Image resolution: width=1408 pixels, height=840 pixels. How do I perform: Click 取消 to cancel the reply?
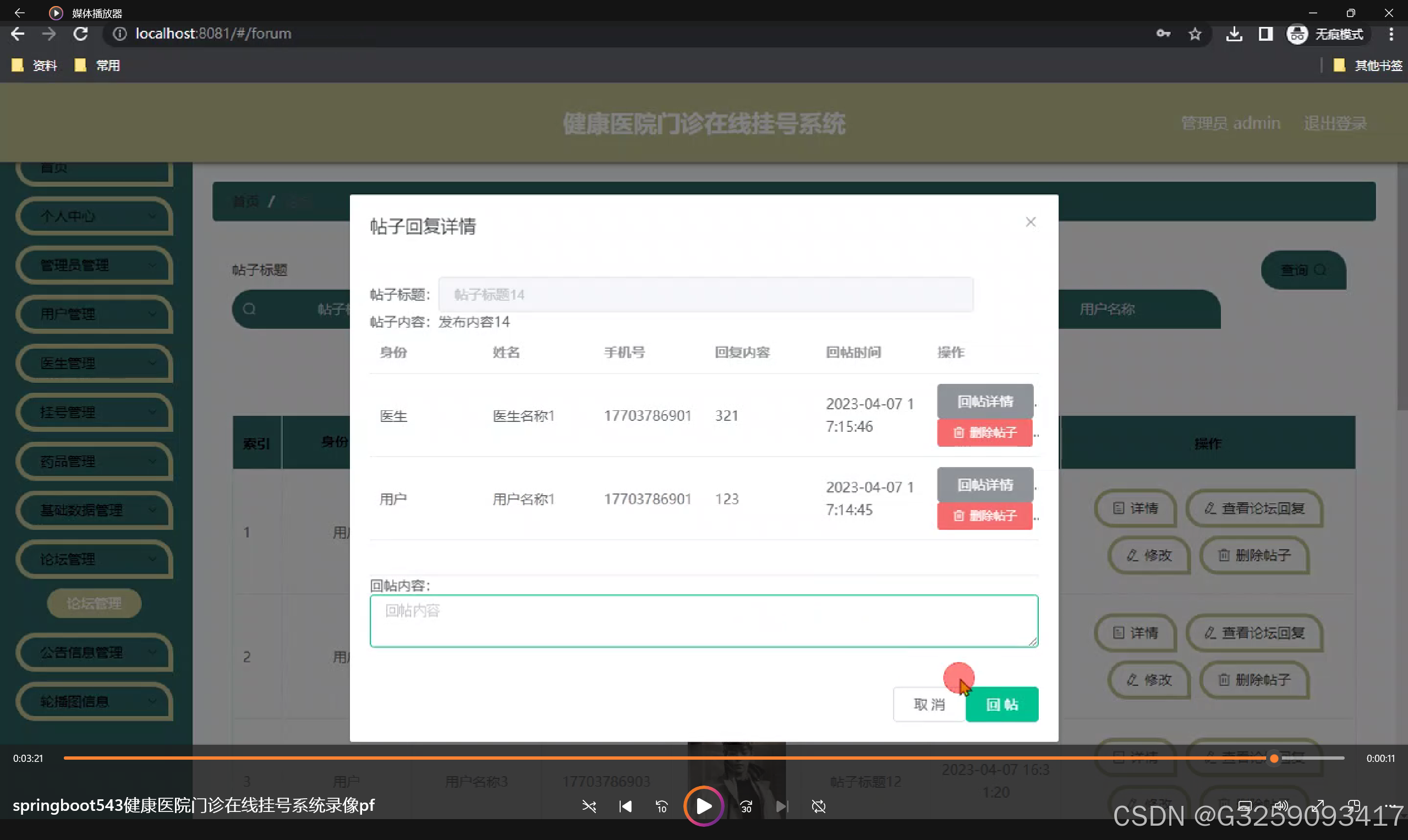pyautogui.click(x=929, y=704)
